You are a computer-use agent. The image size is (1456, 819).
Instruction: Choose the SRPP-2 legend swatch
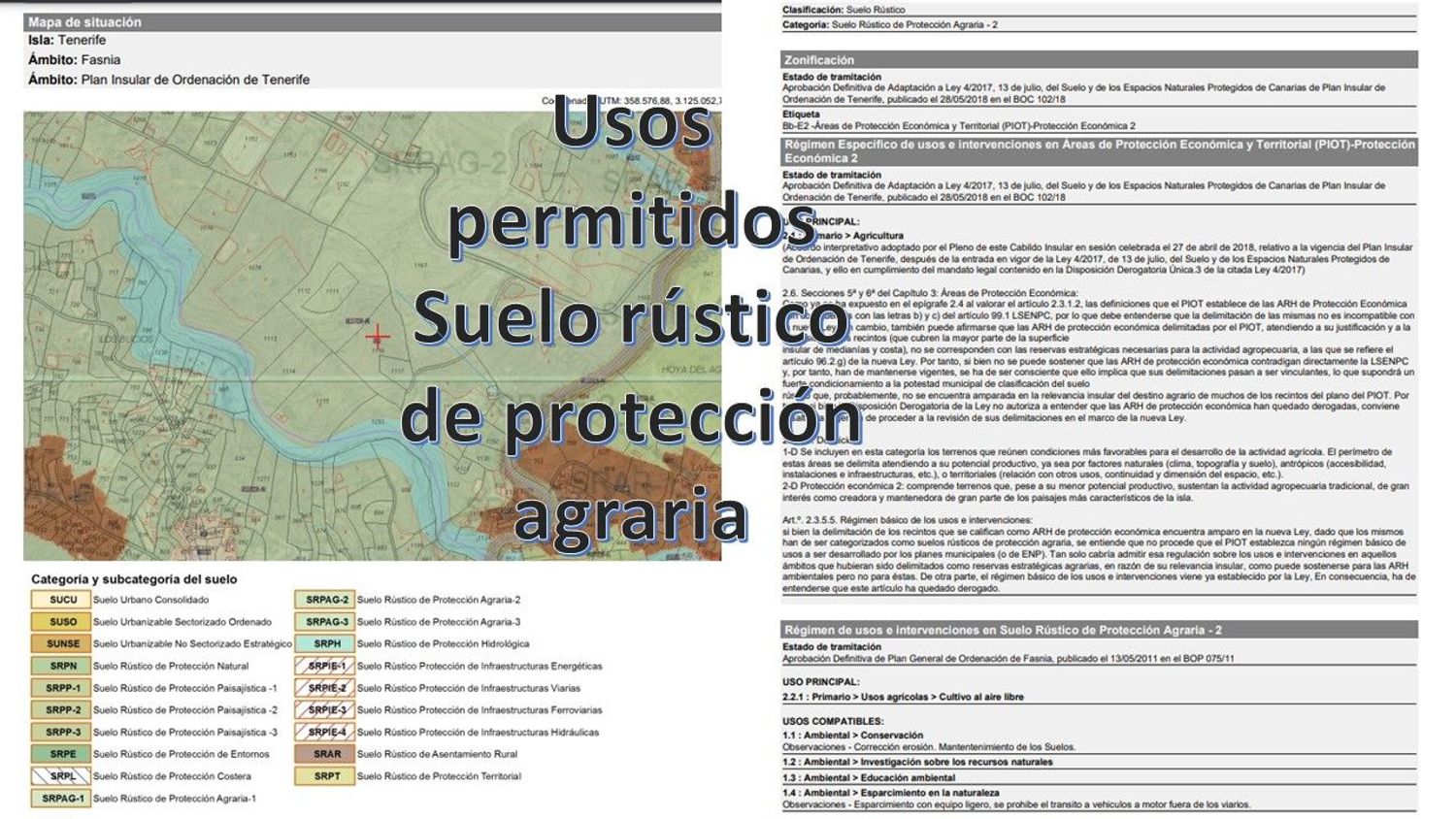[61, 710]
